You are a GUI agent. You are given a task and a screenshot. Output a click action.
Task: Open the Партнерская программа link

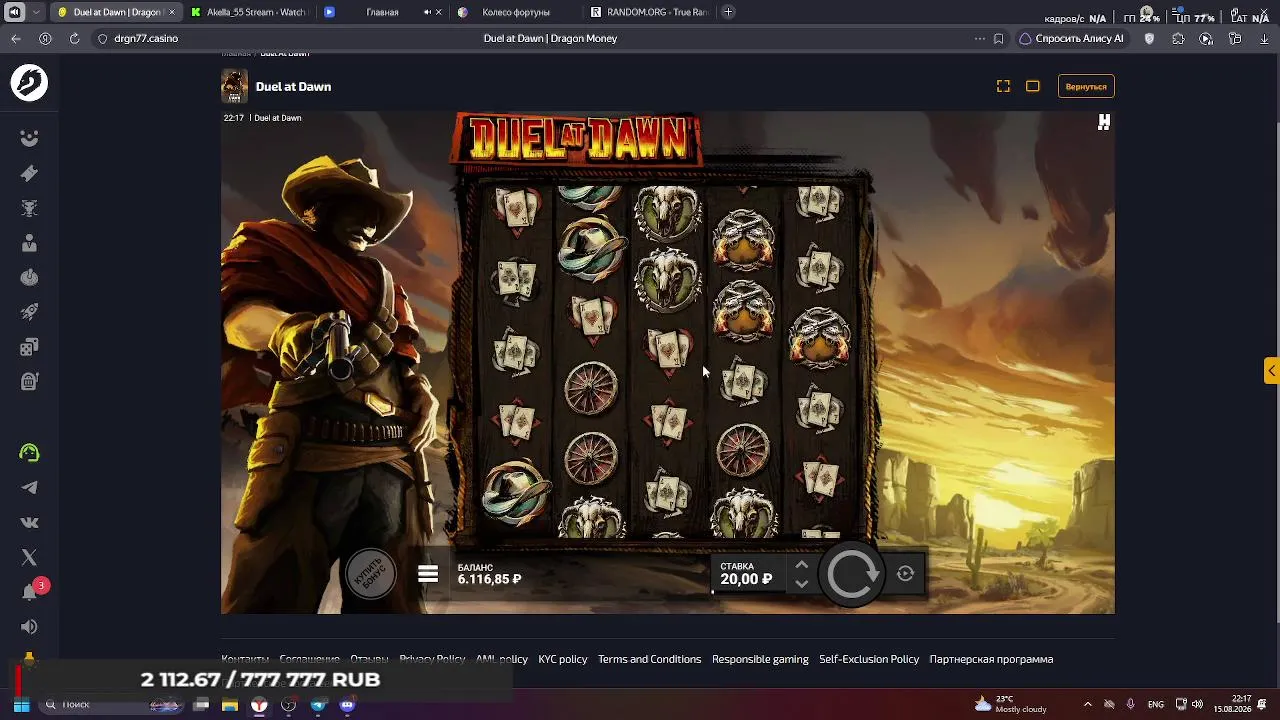[991, 659]
